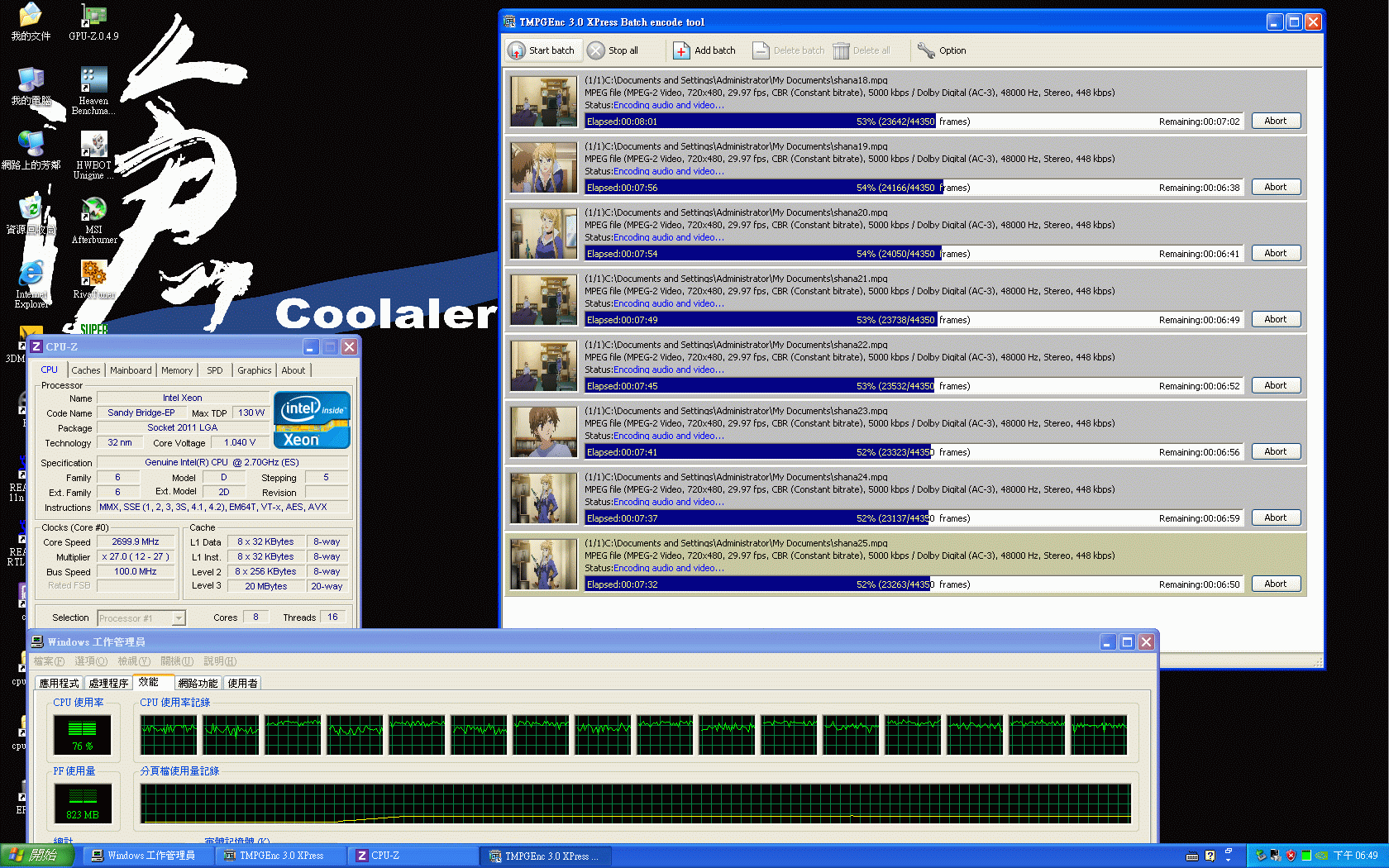1389x868 pixels.
Task: Open the Memory tab in CPU-Z
Action: pyautogui.click(x=177, y=370)
